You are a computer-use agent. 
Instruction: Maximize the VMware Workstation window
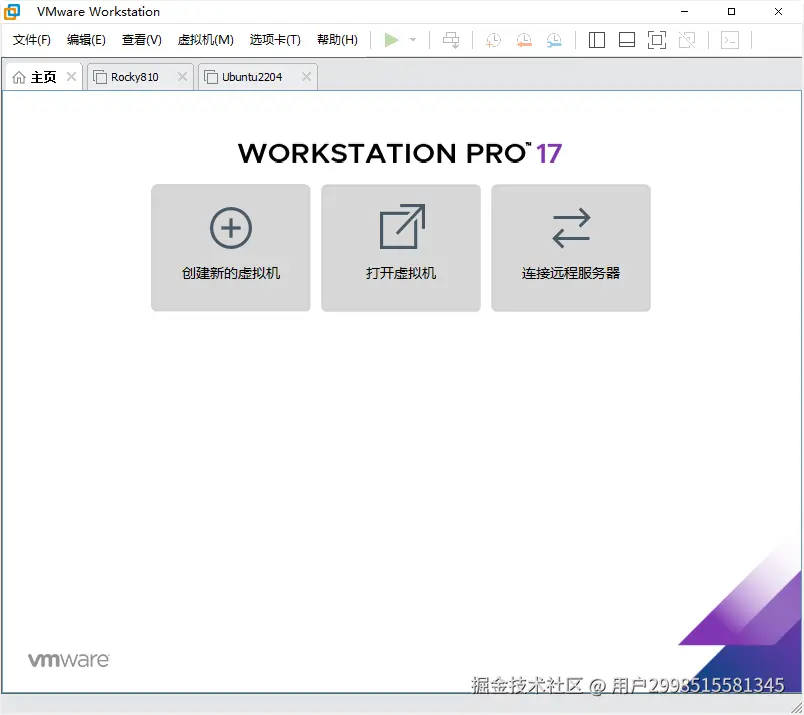[732, 12]
